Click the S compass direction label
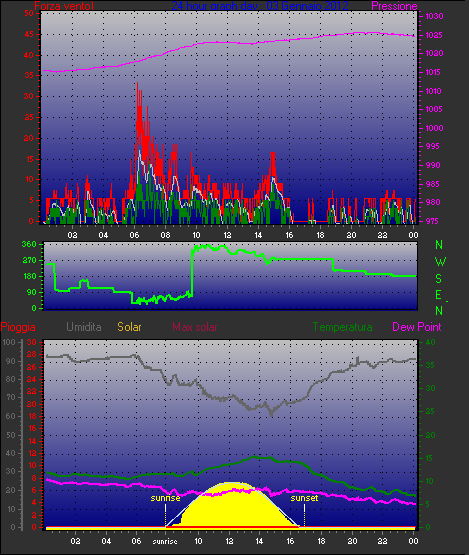 tap(439, 279)
